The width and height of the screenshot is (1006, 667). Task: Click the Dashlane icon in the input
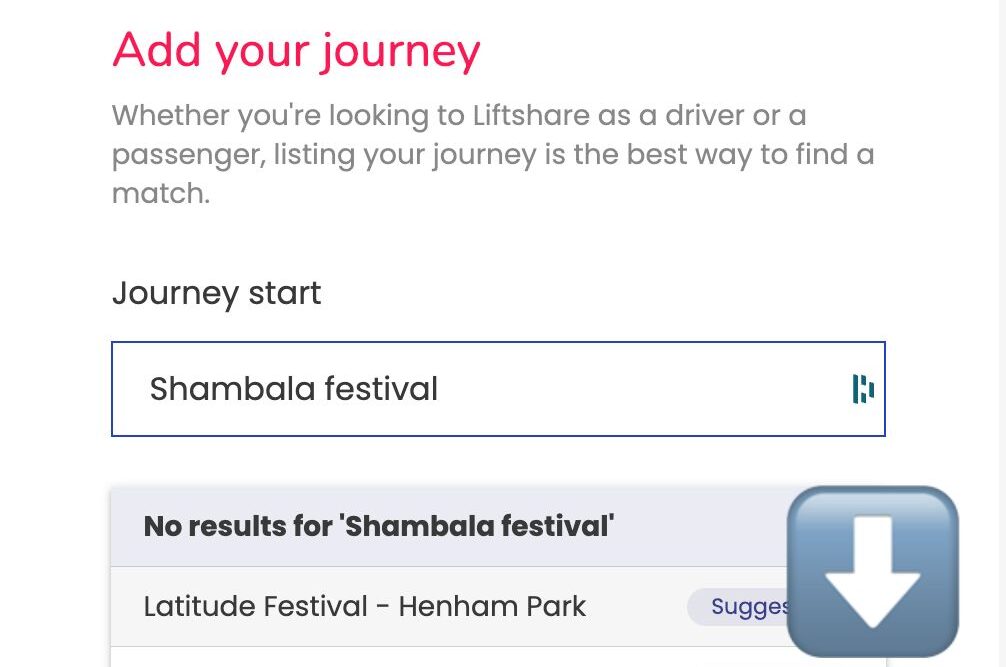(863, 389)
